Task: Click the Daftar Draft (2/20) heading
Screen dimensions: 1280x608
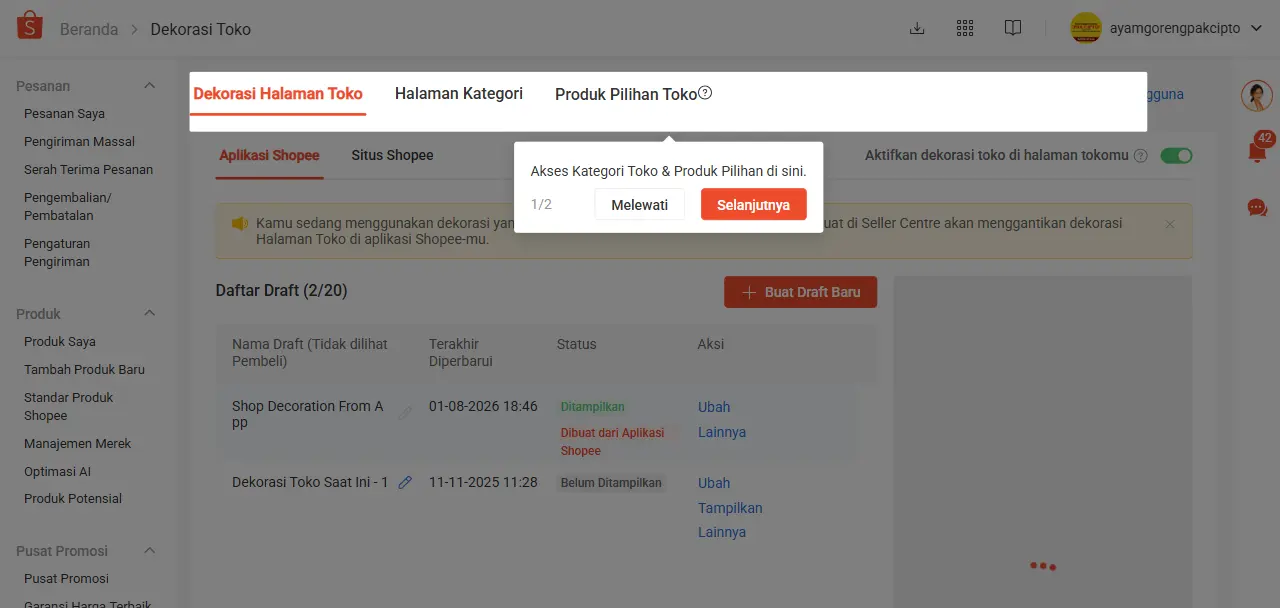Action: (281, 291)
